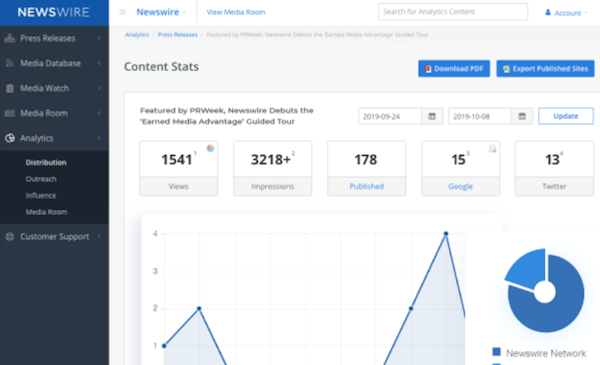
Task: Click the Account user icon
Action: (x=548, y=13)
